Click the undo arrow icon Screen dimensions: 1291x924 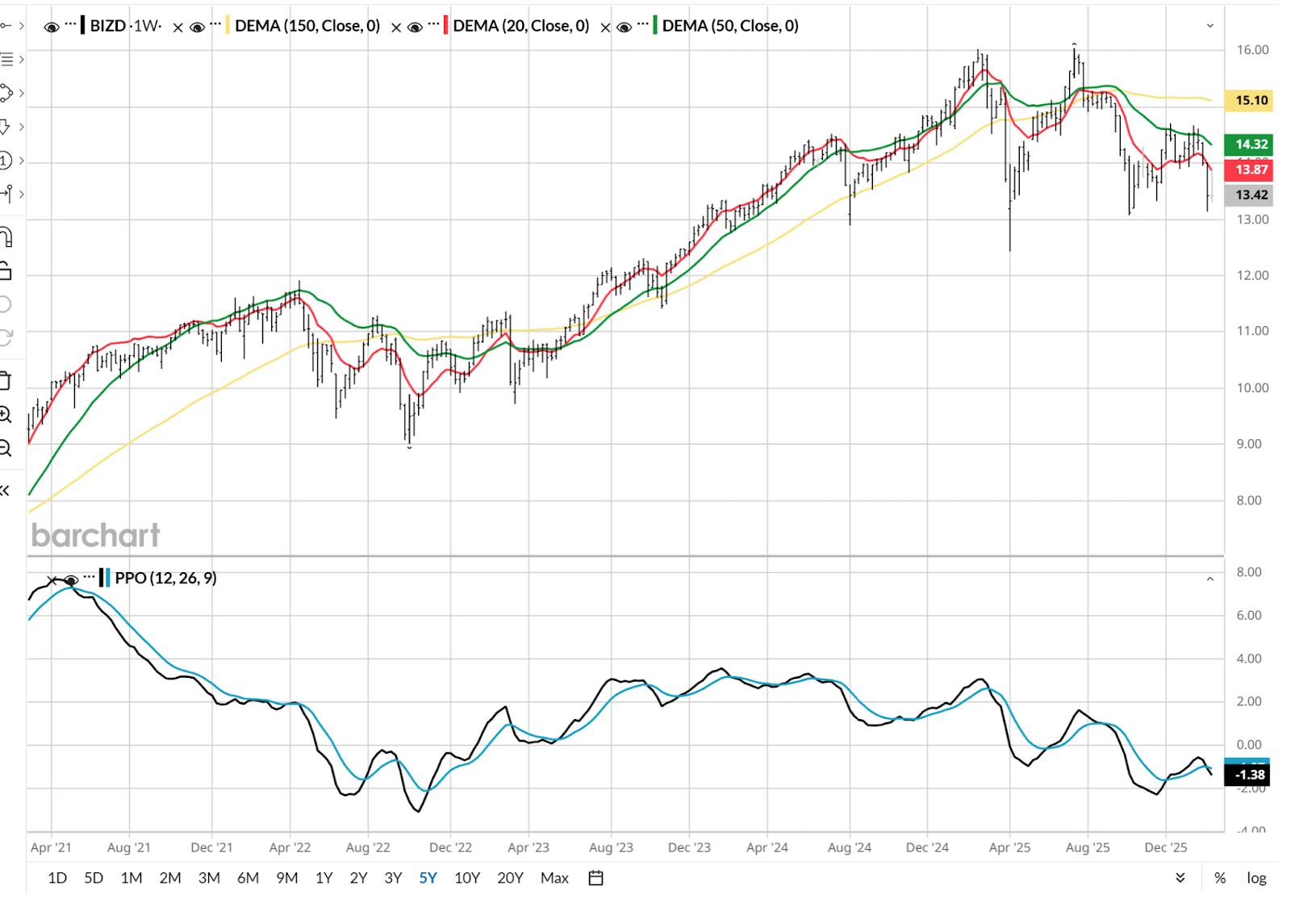[x=5, y=304]
